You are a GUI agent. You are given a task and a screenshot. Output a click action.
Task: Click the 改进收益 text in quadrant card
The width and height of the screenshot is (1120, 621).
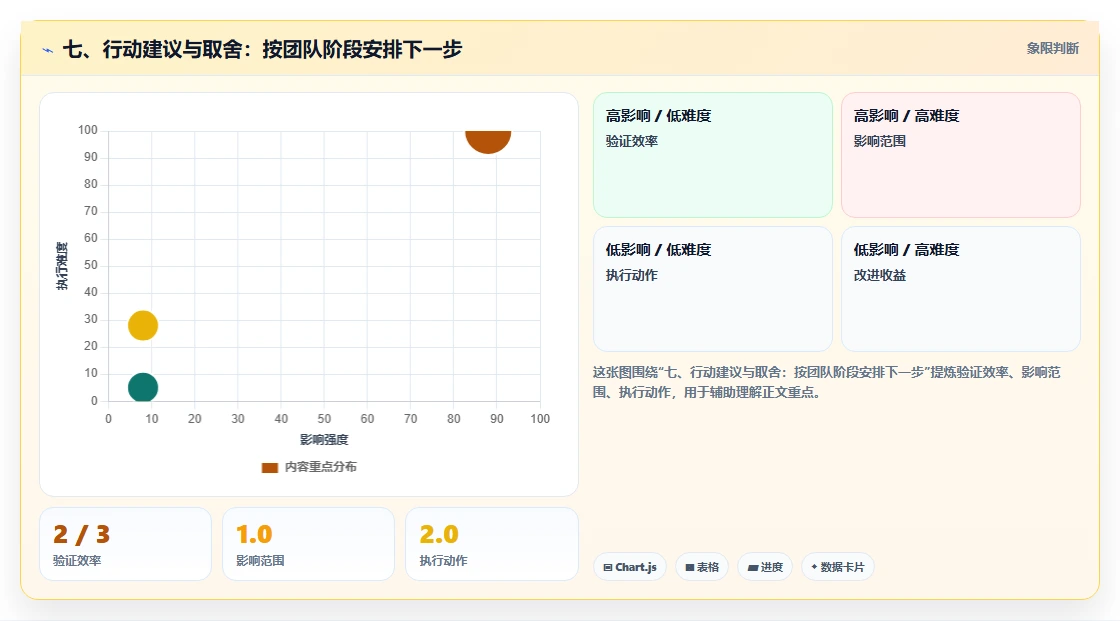879,275
